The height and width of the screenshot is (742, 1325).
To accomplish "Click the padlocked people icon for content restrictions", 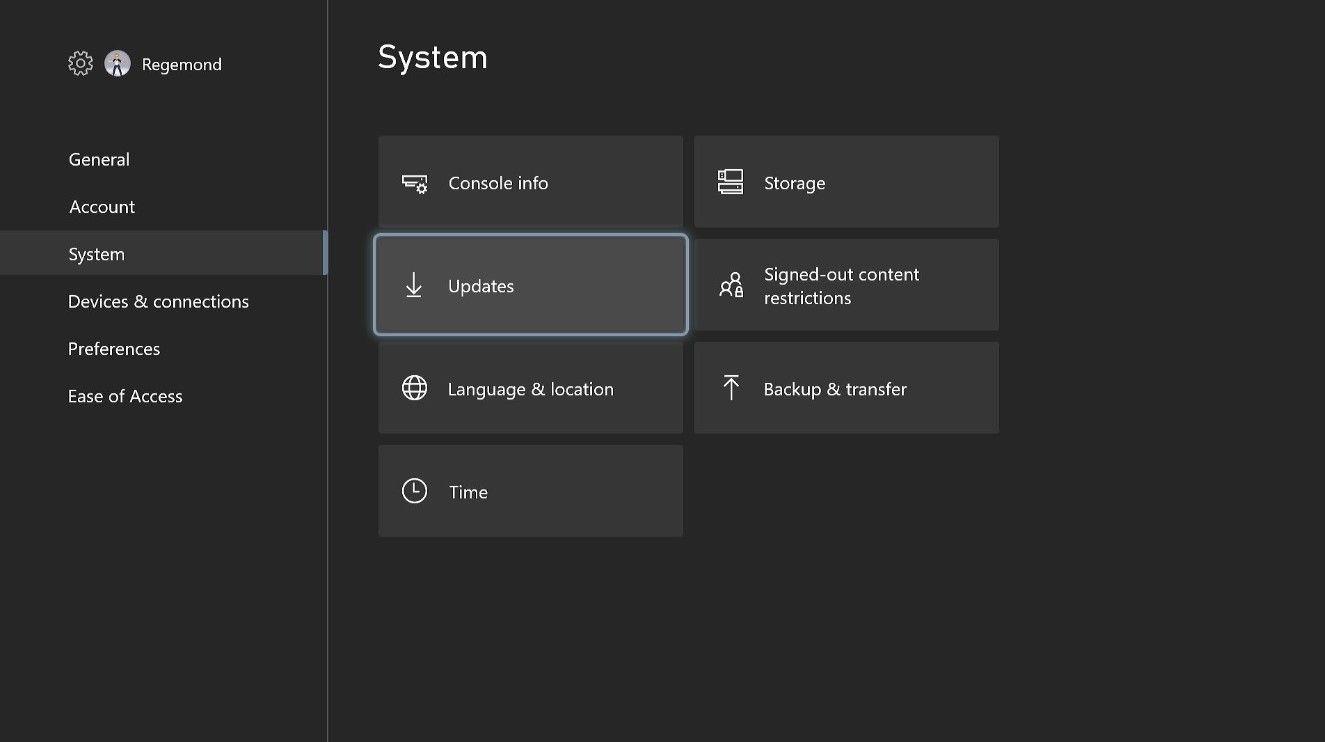I will point(730,284).
